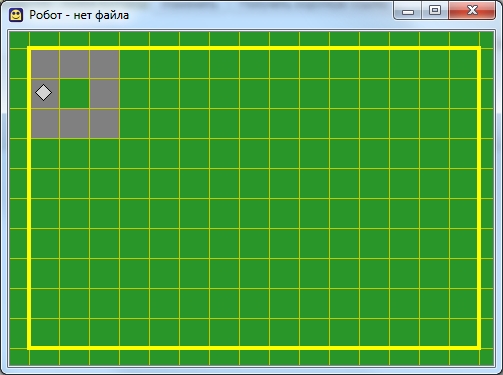503x375 pixels.
Task: Open the smiley application icon menu
Action: pos(16,15)
